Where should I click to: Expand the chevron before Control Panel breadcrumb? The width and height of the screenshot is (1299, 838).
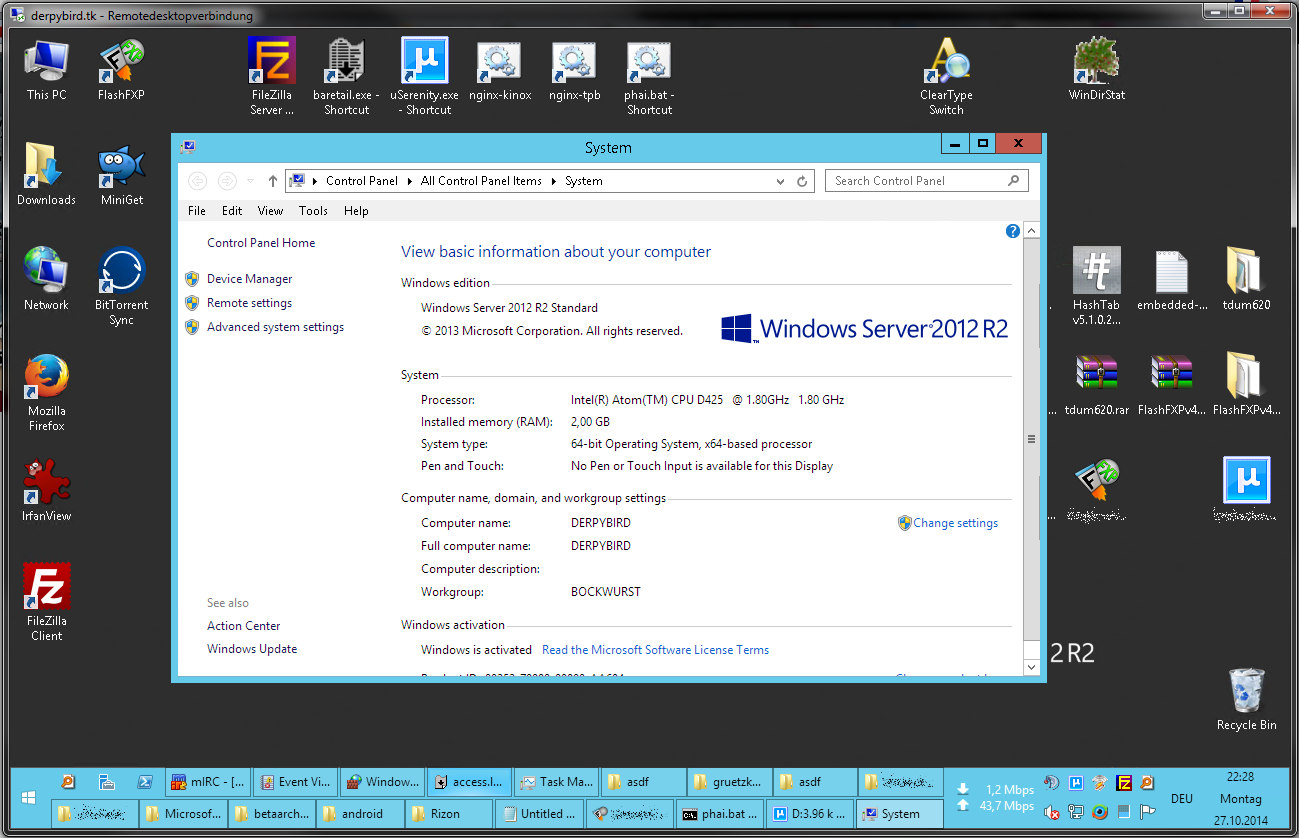(315, 181)
